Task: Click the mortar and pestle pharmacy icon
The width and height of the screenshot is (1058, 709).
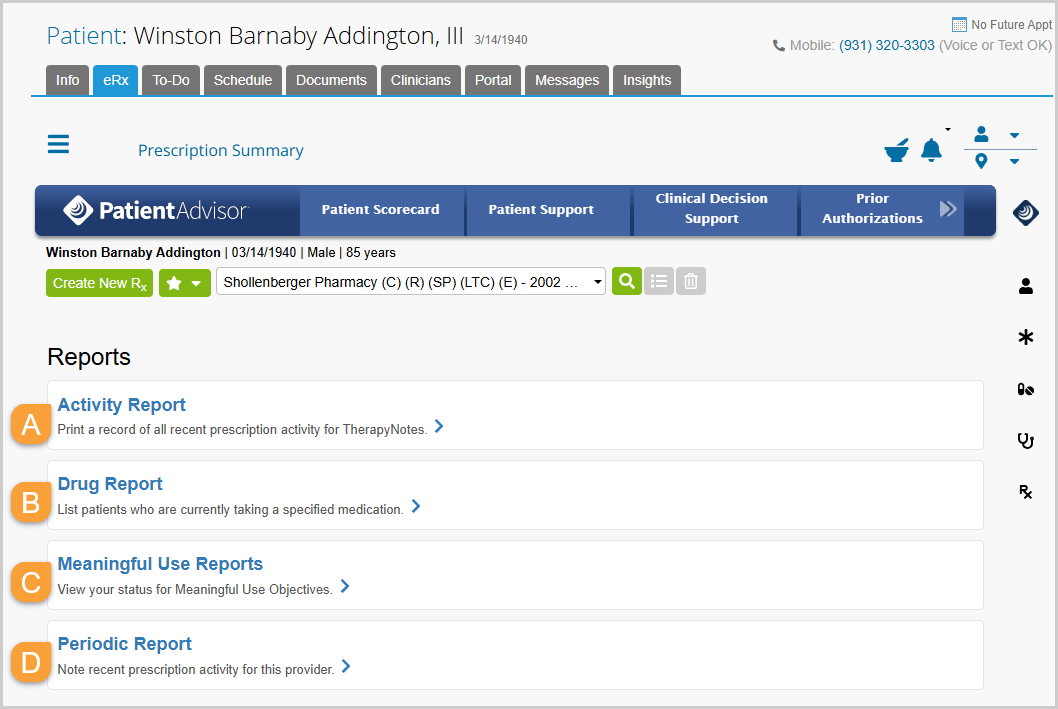Action: coord(896,150)
